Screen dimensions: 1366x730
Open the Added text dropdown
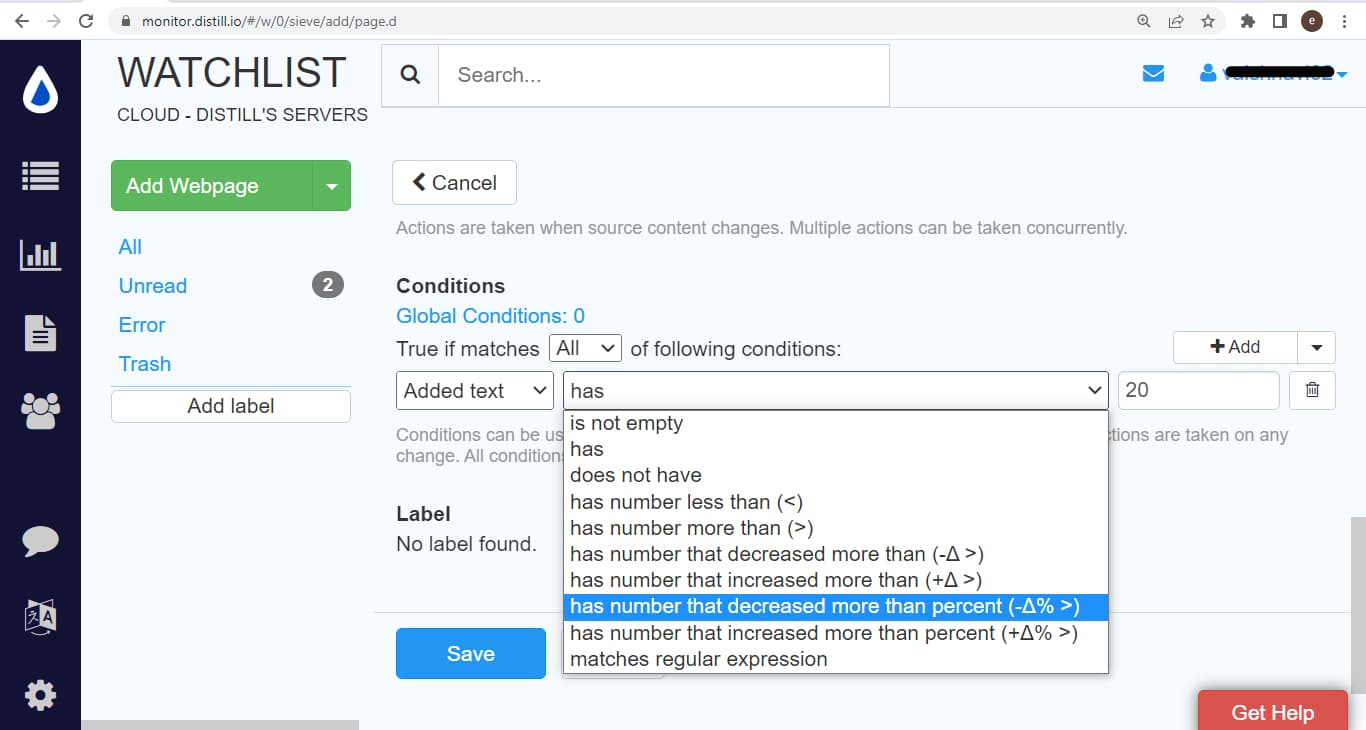[475, 391]
